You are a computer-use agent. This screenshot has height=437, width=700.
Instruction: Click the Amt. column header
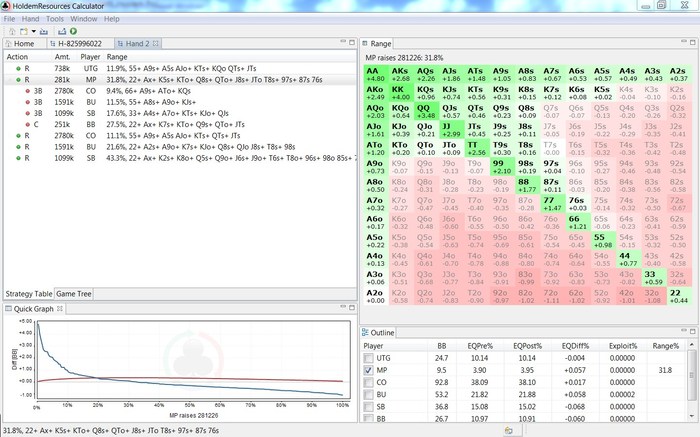(62, 57)
